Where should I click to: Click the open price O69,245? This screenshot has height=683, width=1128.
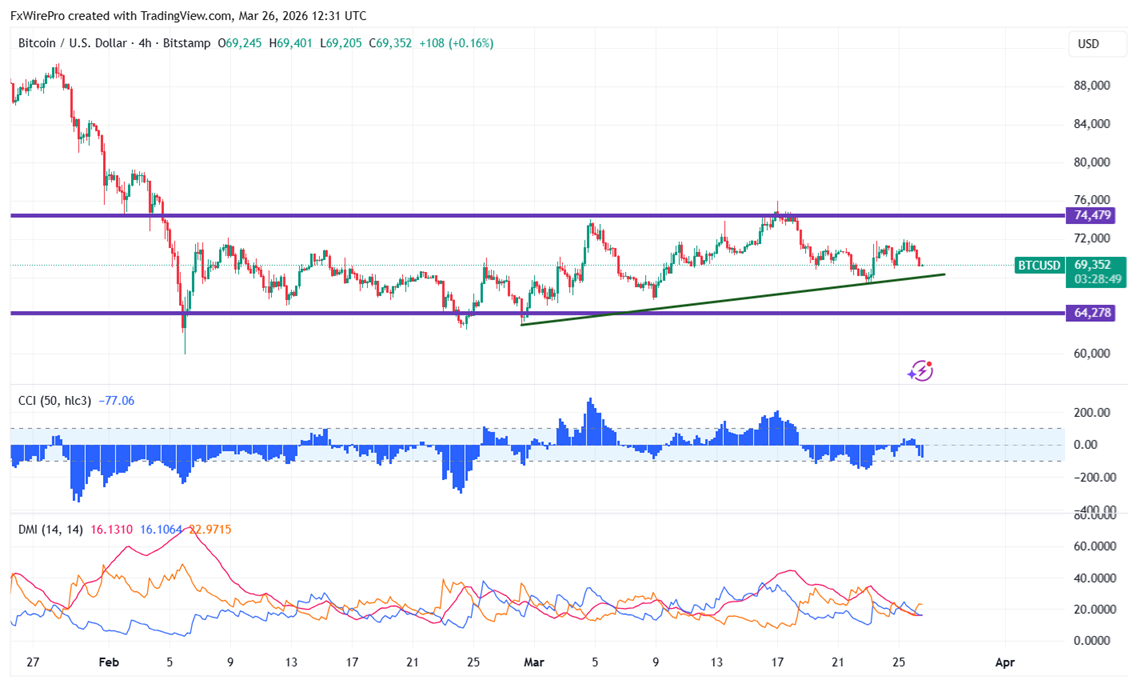click(240, 43)
